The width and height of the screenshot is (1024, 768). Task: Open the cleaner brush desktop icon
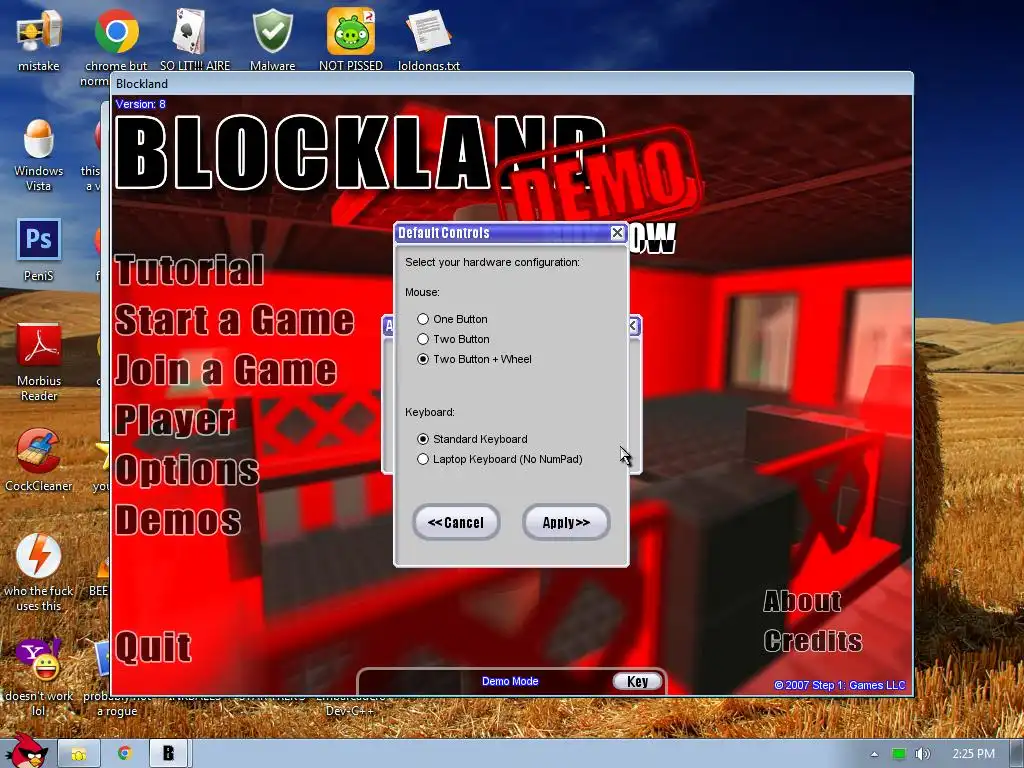39,460
